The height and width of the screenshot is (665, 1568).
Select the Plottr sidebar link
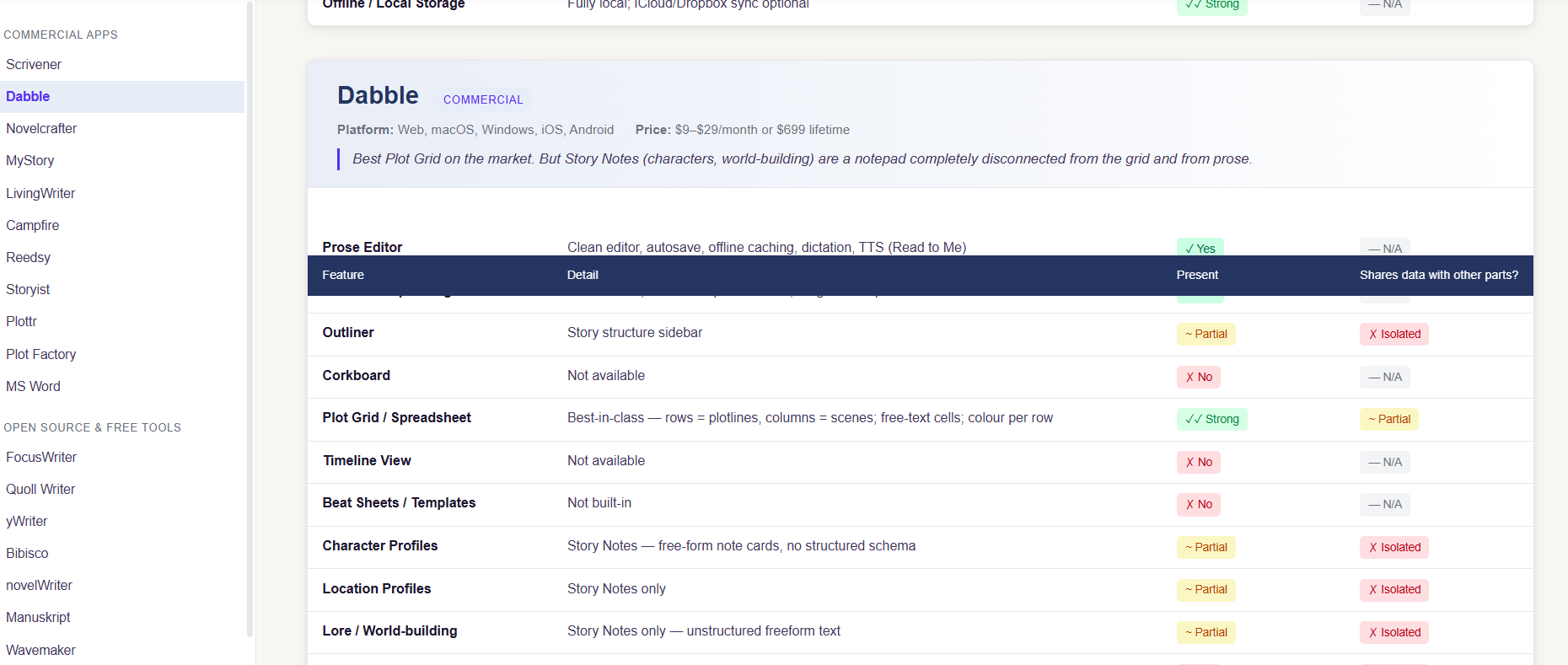[x=22, y=322]
